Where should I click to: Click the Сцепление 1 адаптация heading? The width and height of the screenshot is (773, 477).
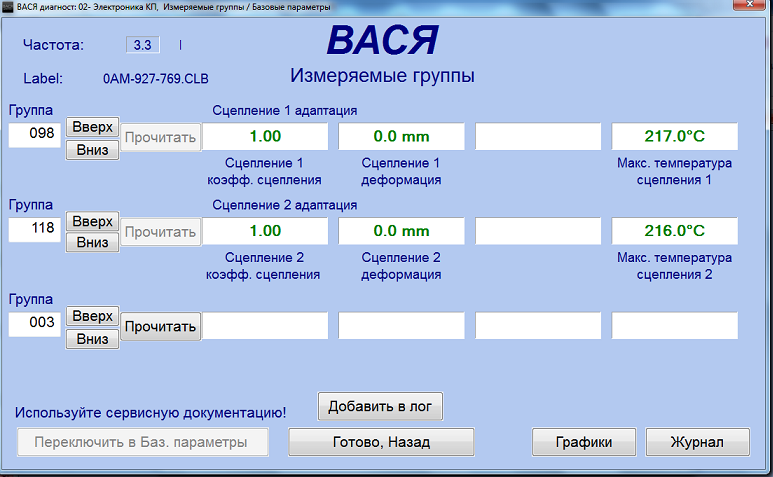284,110
